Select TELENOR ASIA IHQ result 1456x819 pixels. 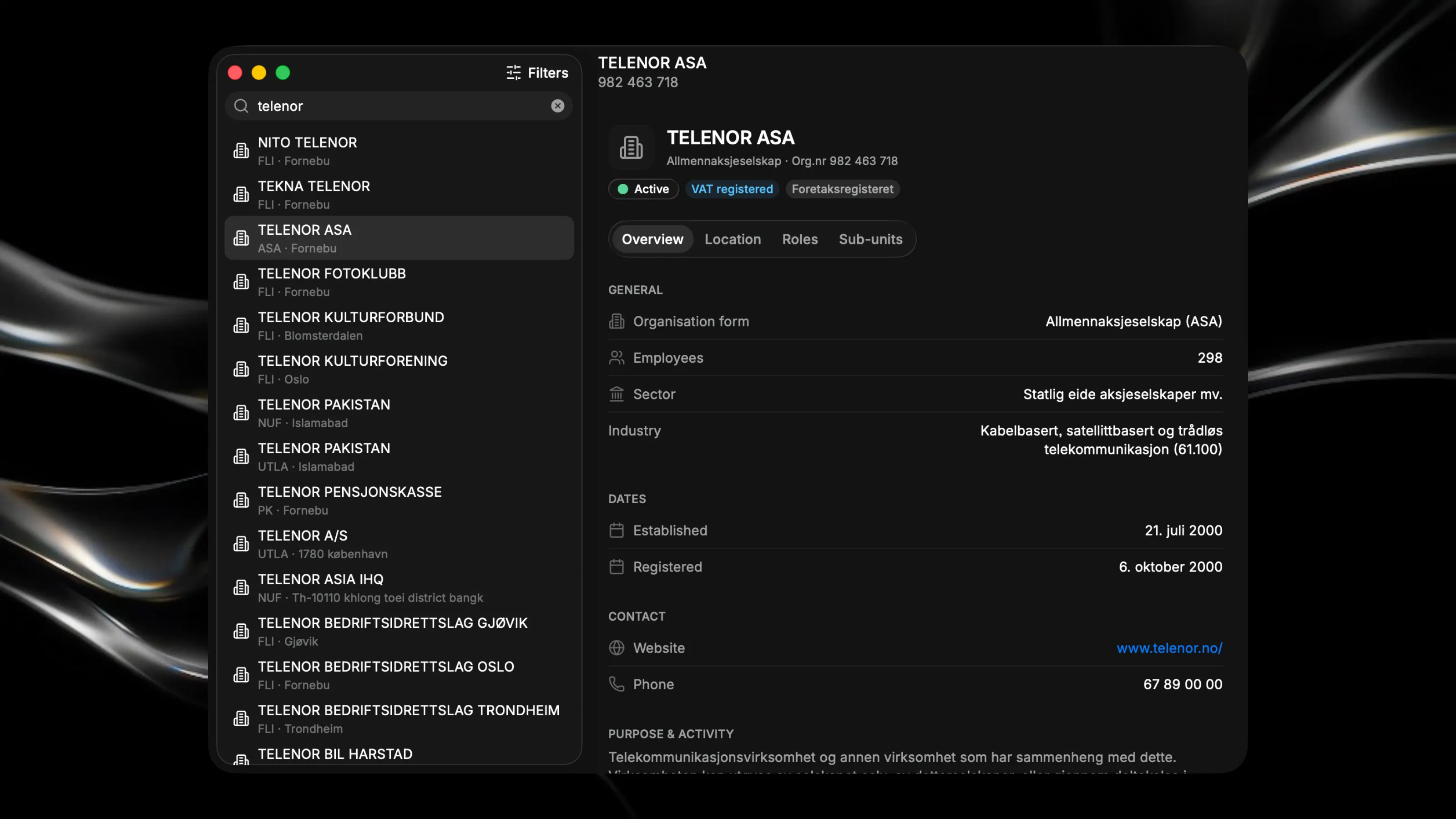tap(399, 588)
